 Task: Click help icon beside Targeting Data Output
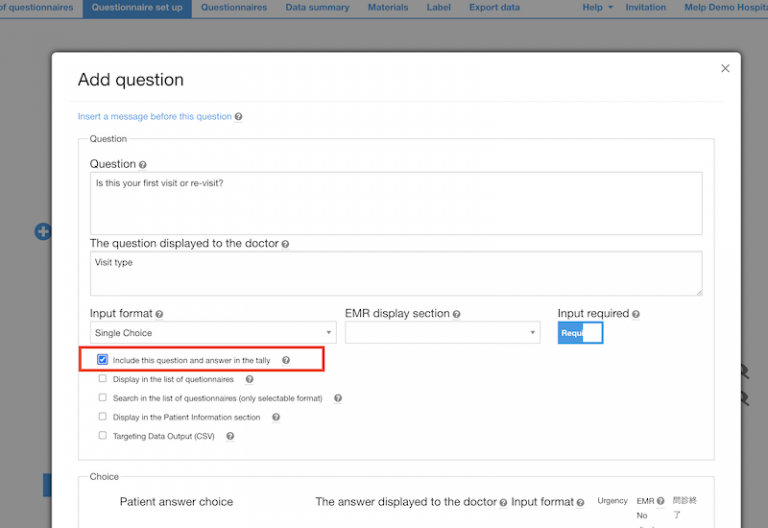click(230, 436)
